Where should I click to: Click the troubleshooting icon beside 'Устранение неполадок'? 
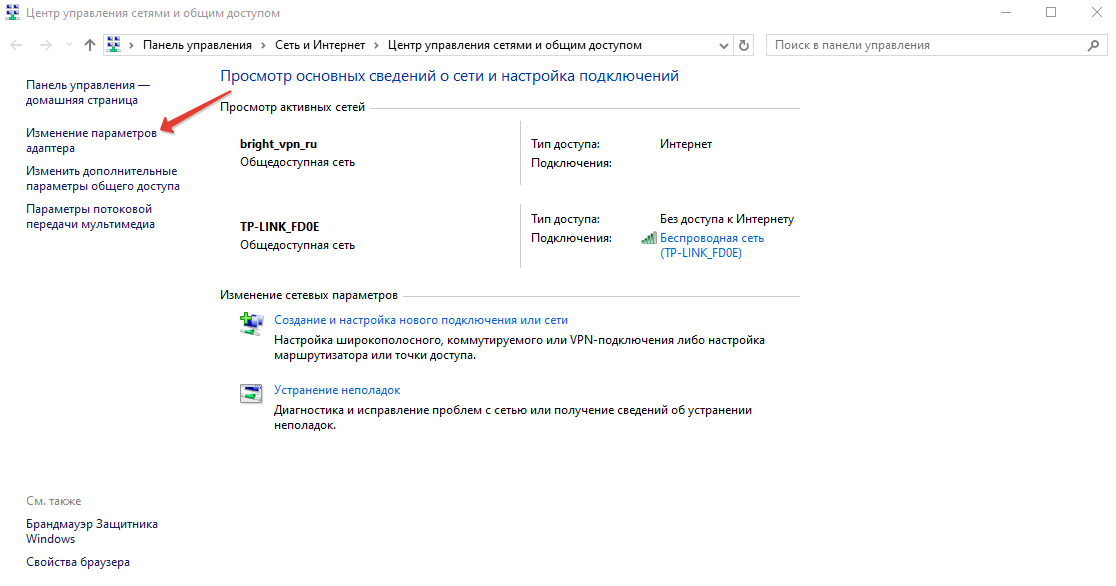point(250,393)
